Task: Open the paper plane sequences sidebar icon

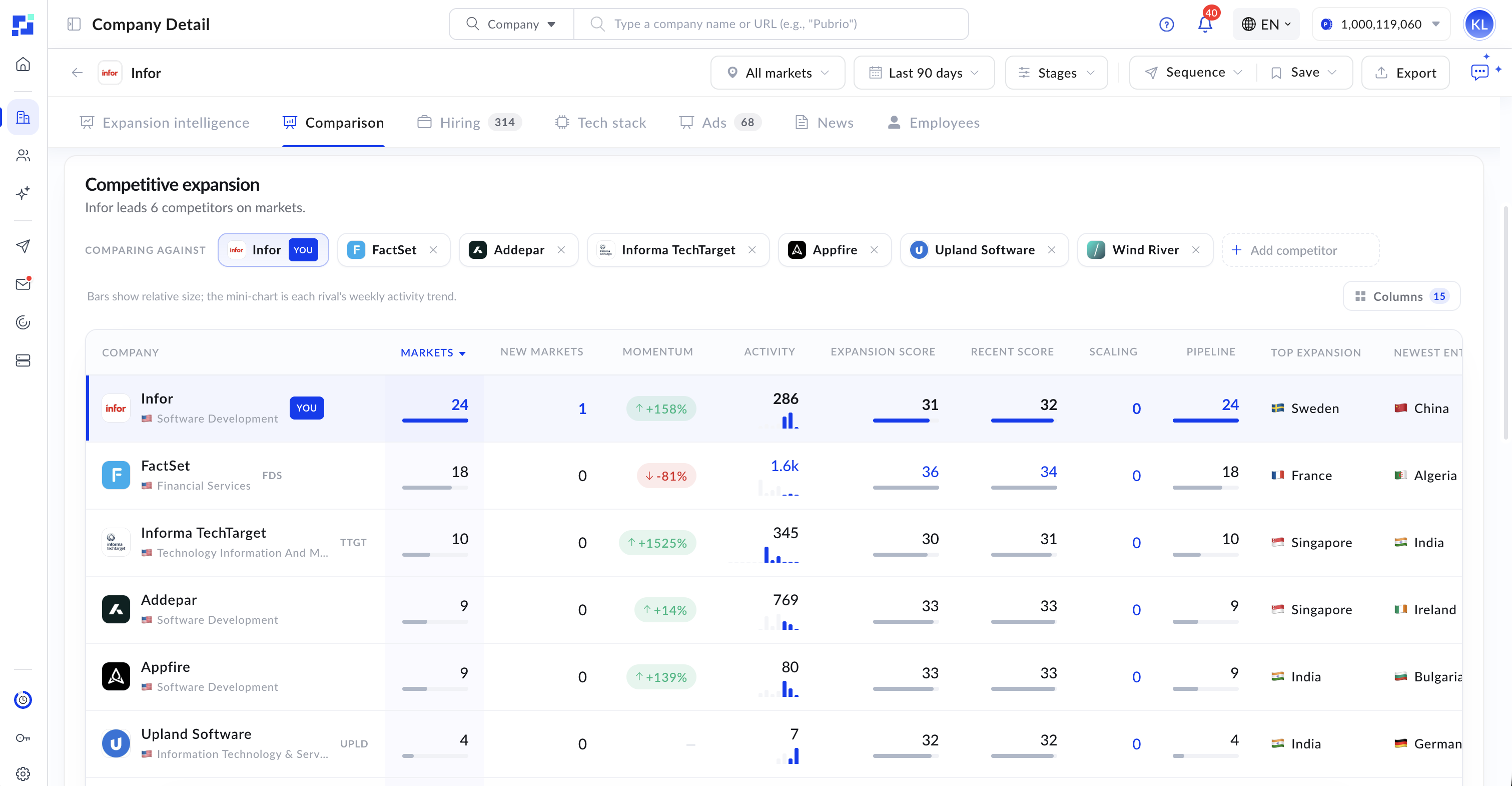Action: tap(23, 246)
